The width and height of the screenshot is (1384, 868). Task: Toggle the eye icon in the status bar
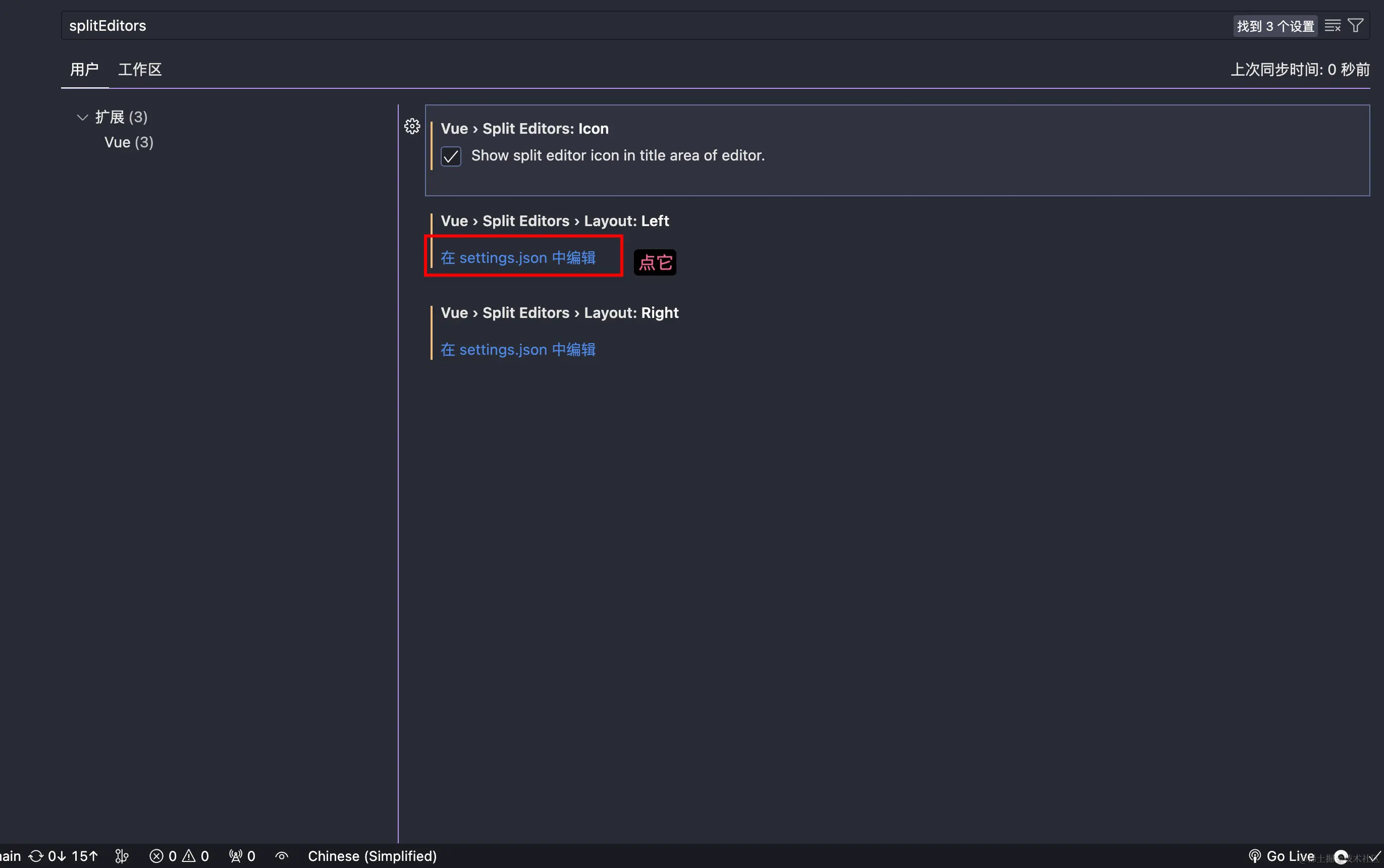pyautogui.click(x=280, y=856)
